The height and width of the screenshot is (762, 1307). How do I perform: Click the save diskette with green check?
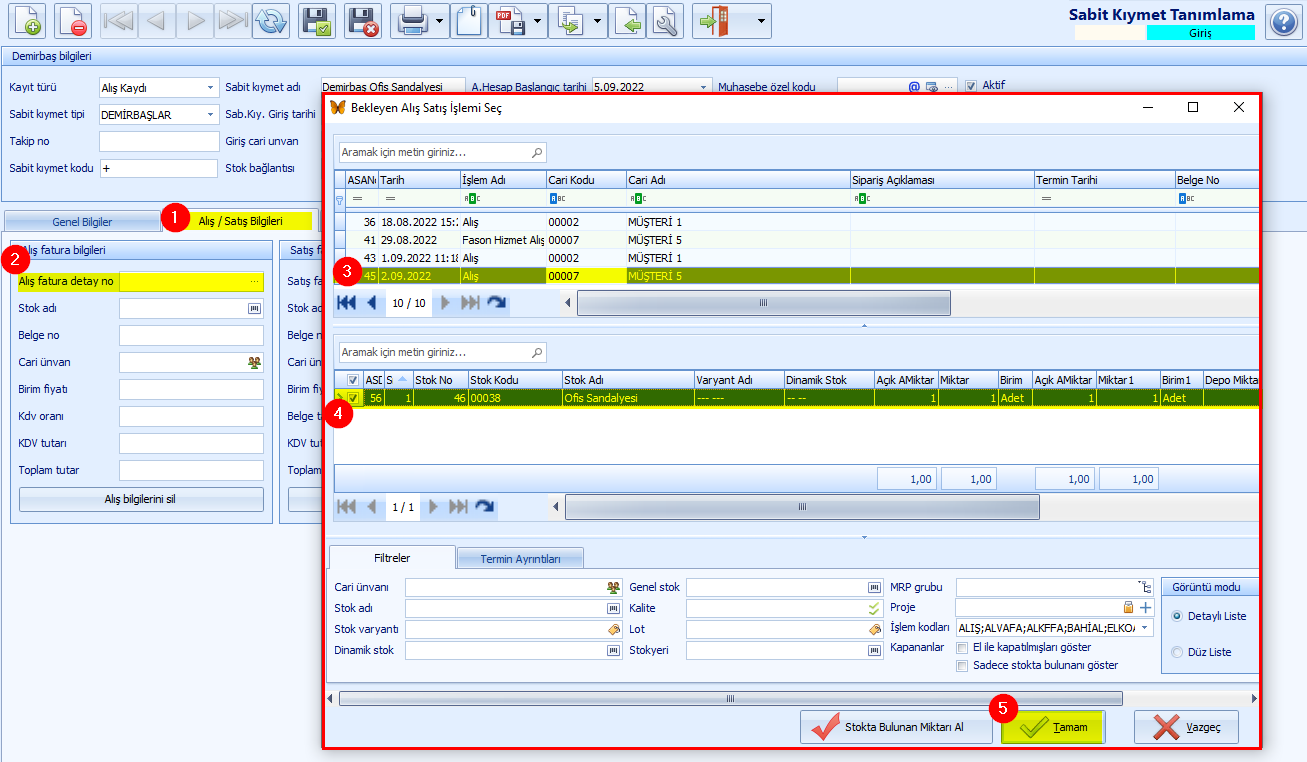pos(317,21)
